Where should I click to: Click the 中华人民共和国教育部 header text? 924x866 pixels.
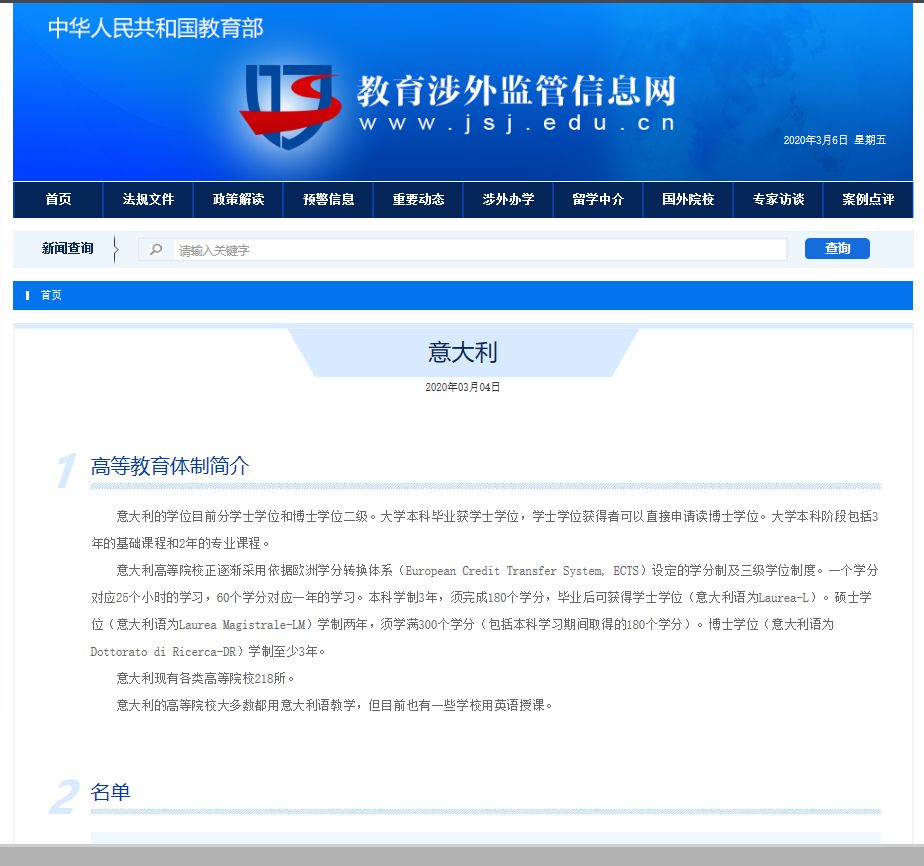[x=156, y=28]
